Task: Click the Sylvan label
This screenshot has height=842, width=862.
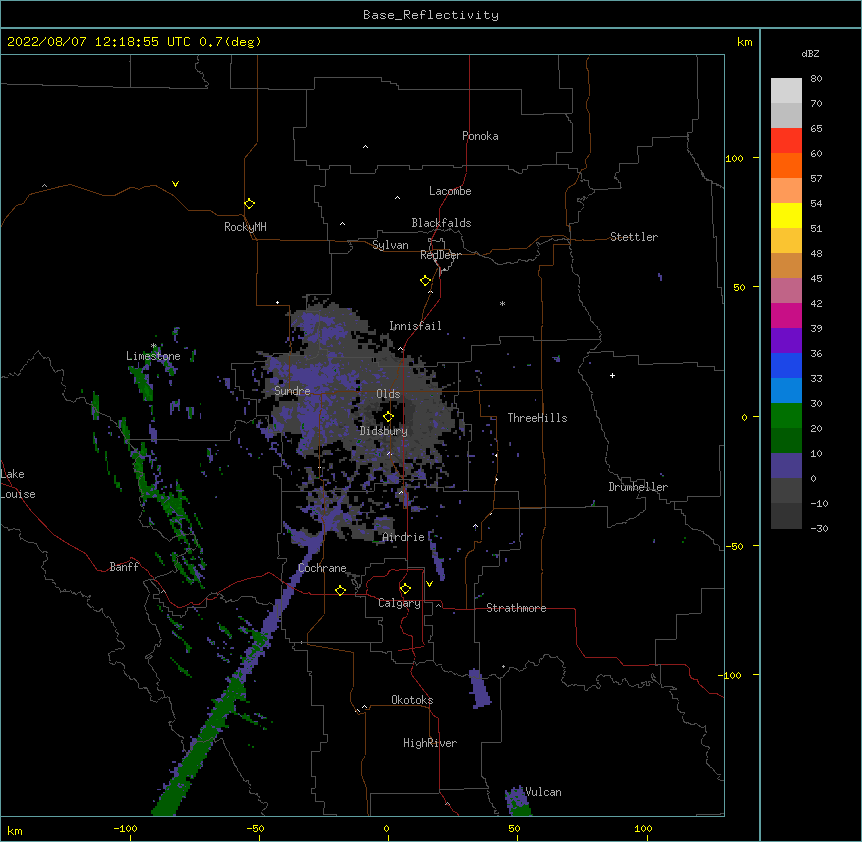Action: tap(390, 245)
